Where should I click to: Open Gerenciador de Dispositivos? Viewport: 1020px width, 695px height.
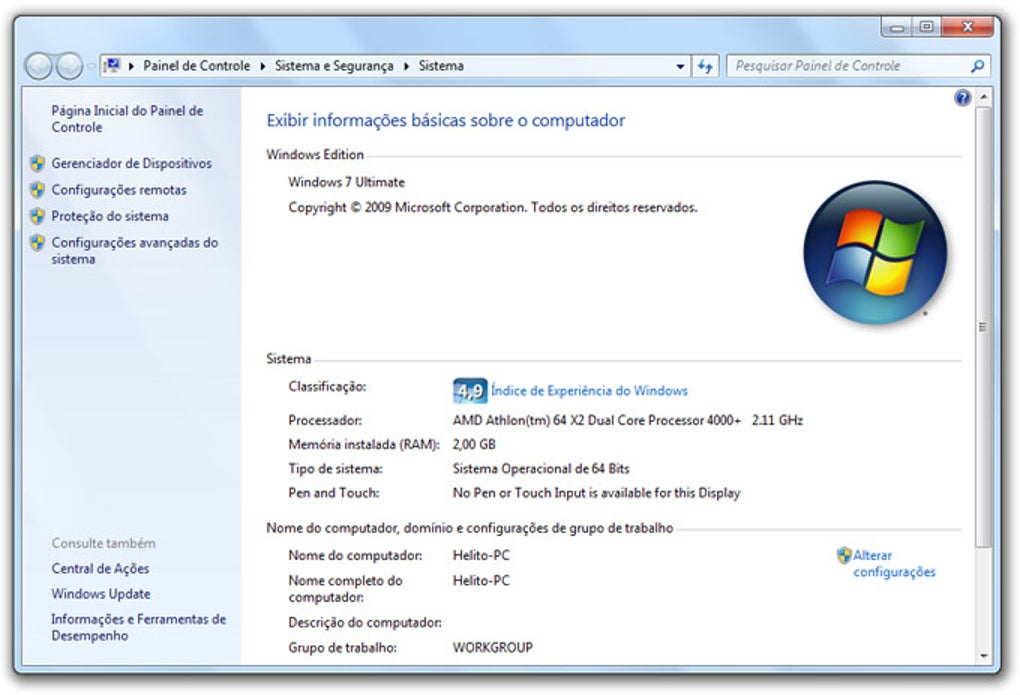point(131,163)
